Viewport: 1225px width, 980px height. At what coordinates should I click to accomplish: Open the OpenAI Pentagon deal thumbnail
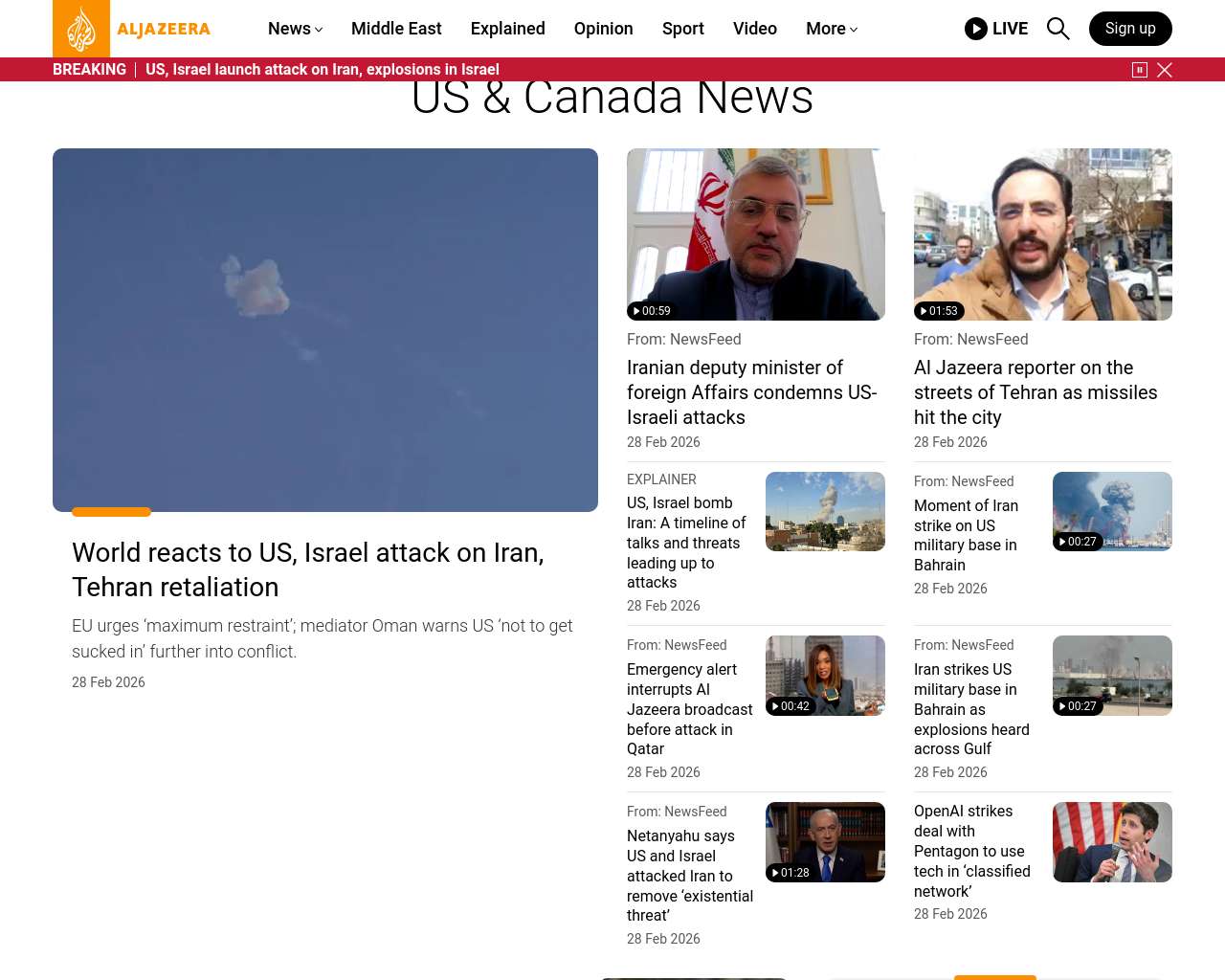coord(1112,842)
